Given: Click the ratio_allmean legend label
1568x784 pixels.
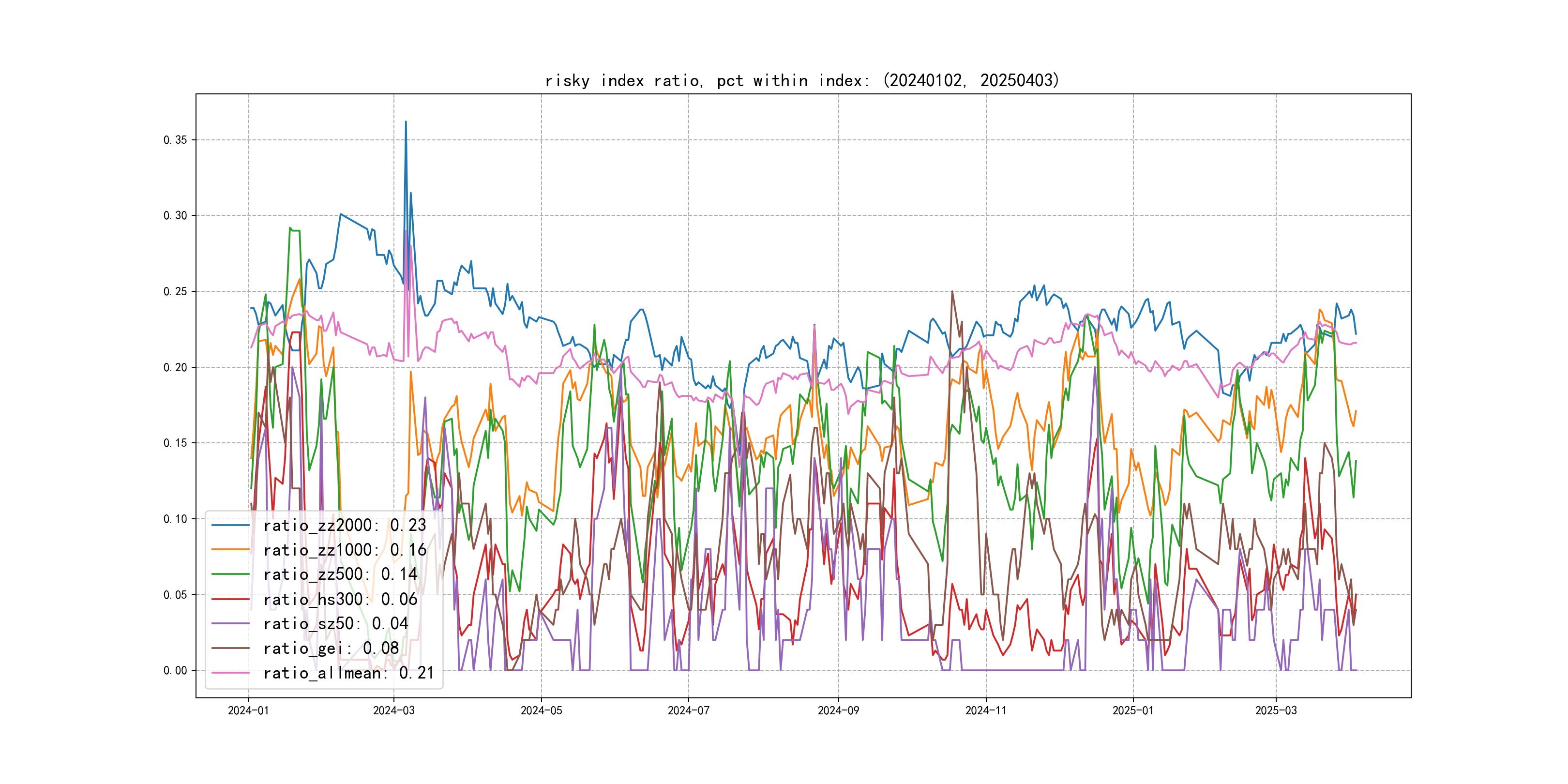Looking at the screenshot, I should coord(348,673).
